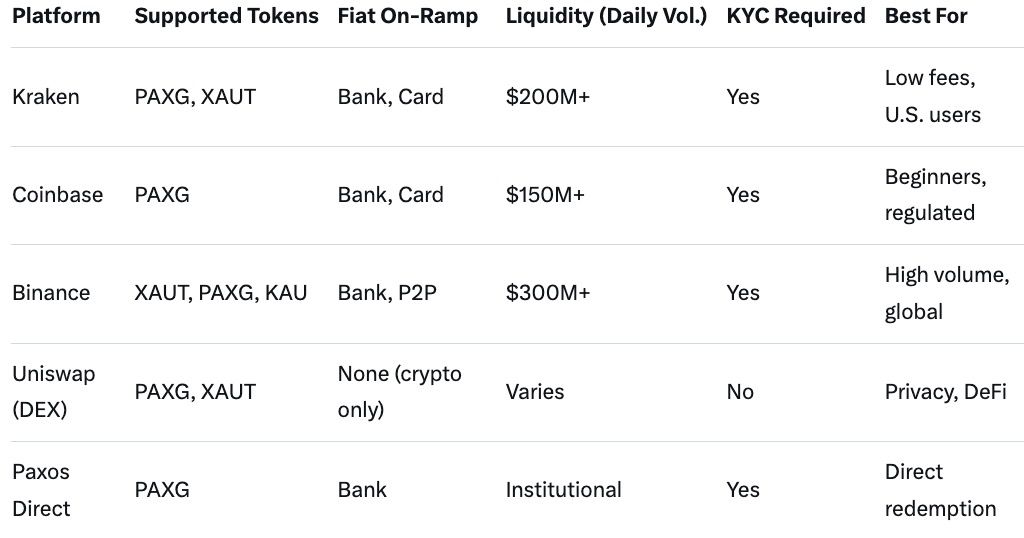This screenshot has height=538, width=1024.
Task: Click the KYC Required column header
Action: 796,16
